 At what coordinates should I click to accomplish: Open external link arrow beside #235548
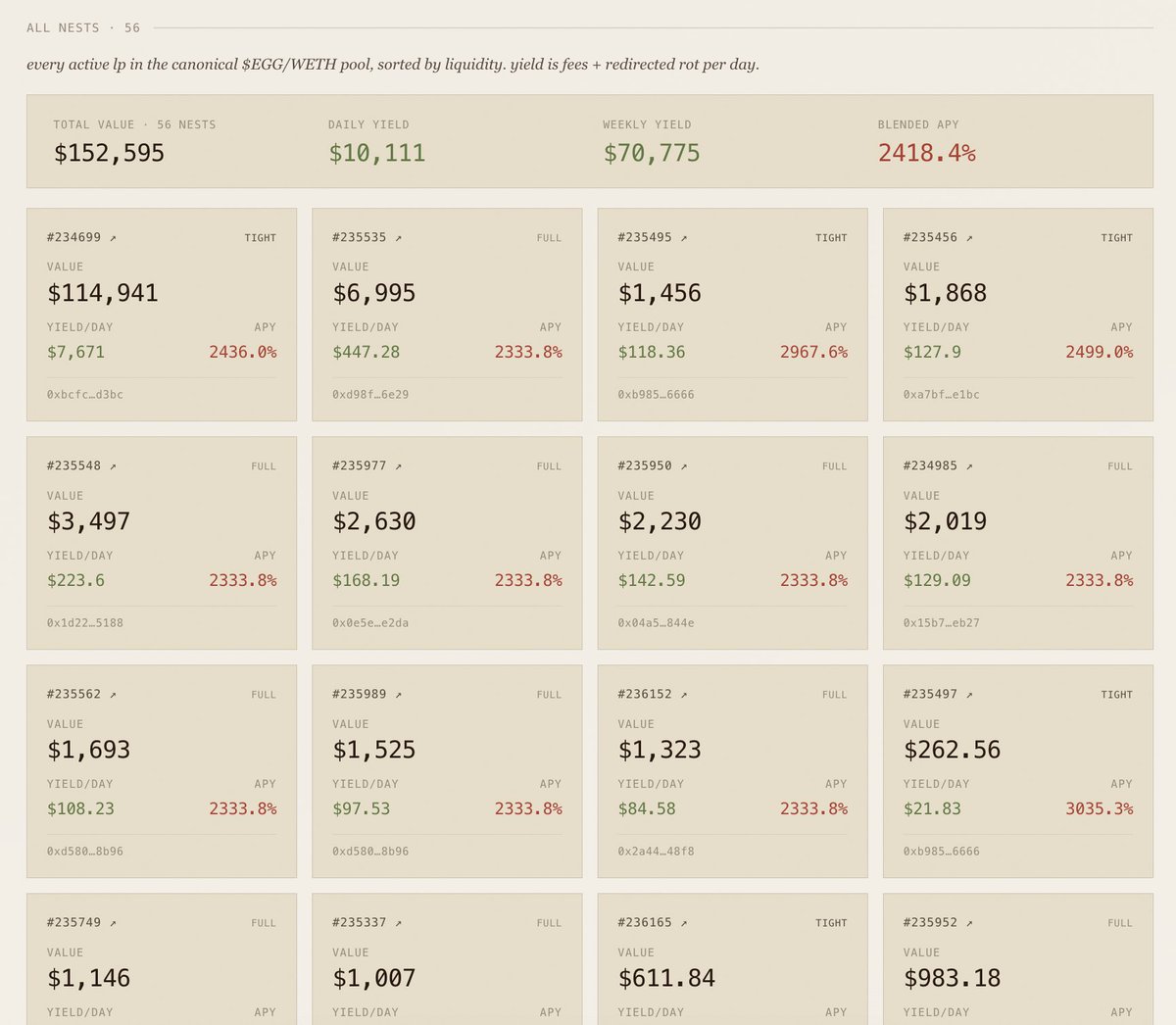pos(113,466)
